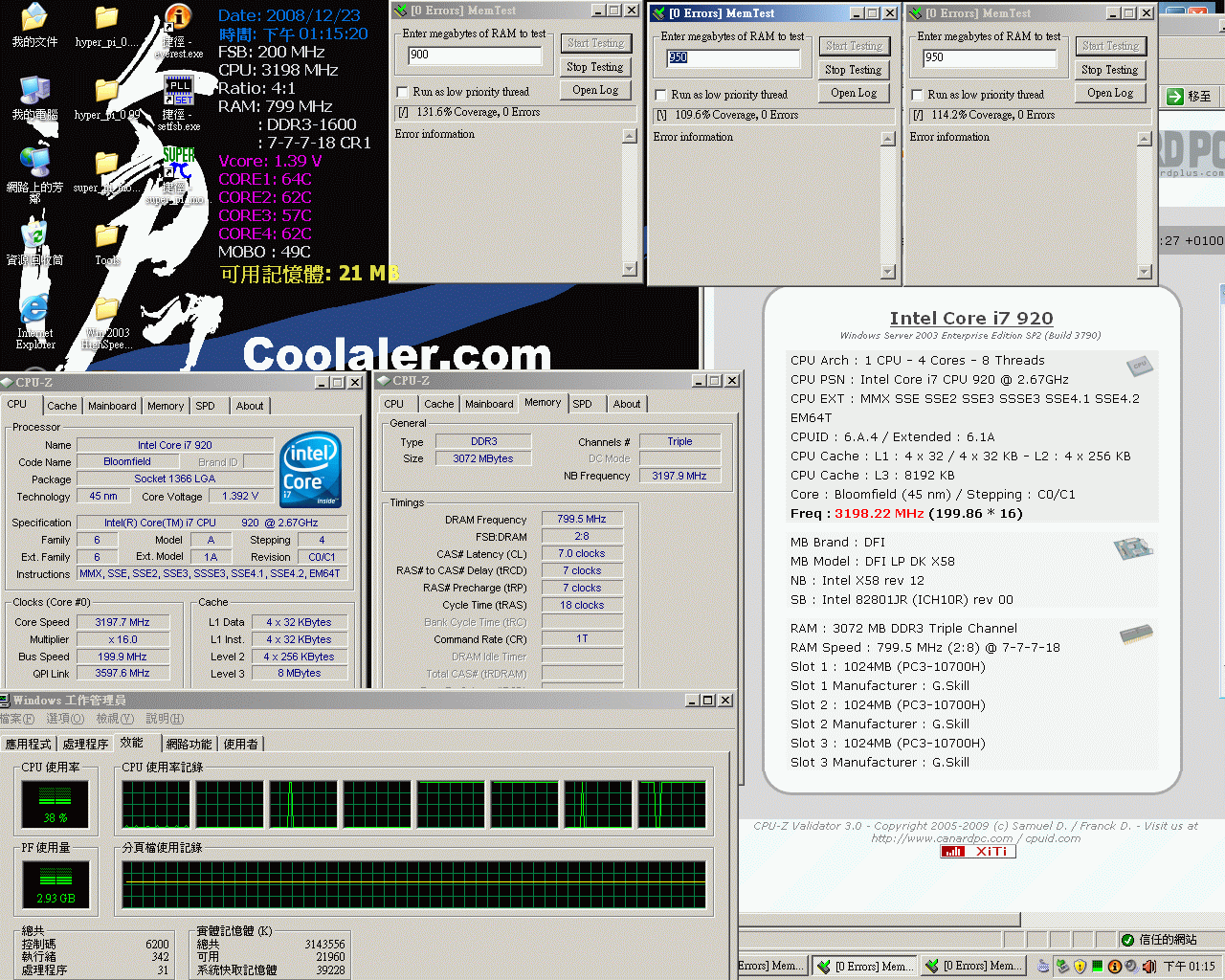The height and width of the screenshot is (980, 1225).
Task: Toggle low priority thread in 131.6% coverage MemTest
Action: 403,92
